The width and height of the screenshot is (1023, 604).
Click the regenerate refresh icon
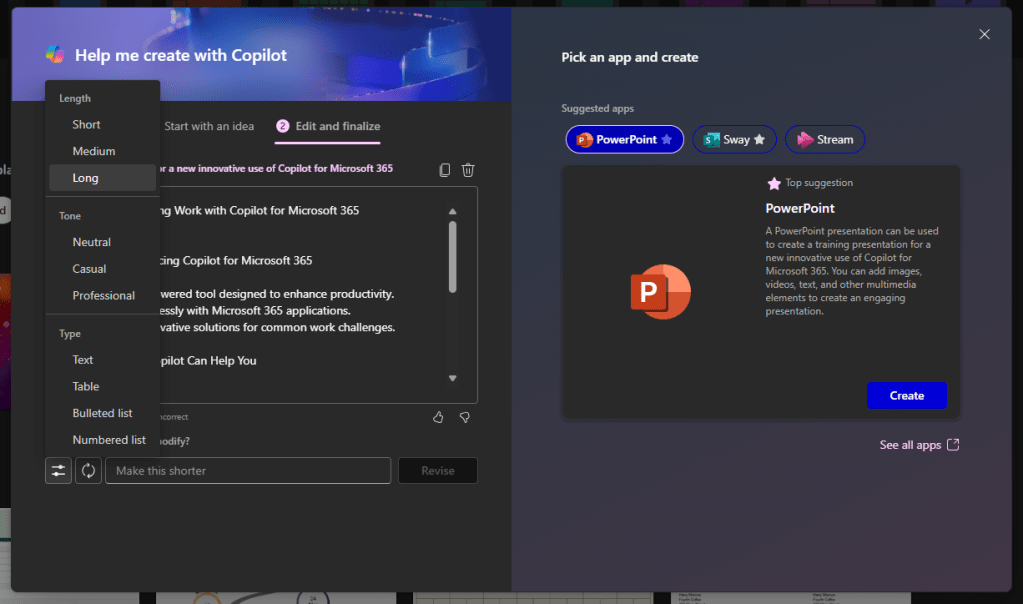pyautogui.click(x=88, y=471)
